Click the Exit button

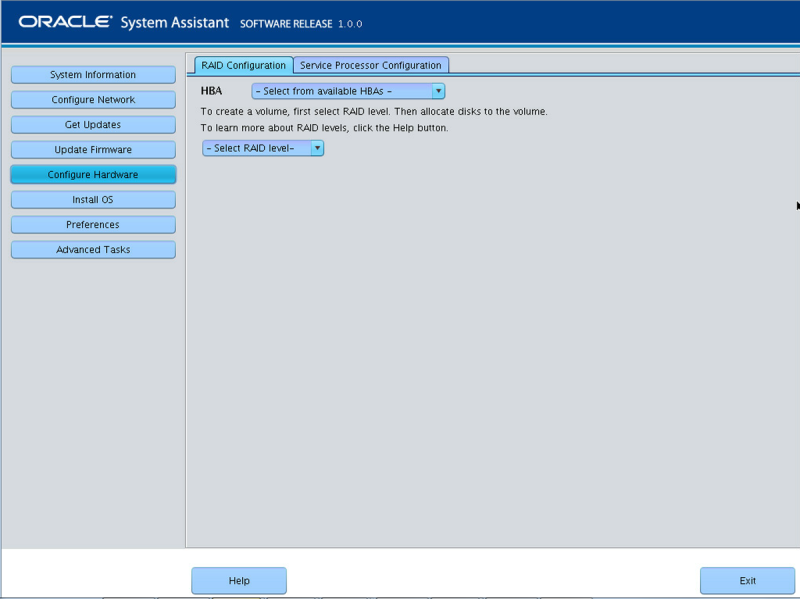click(747, 581)
